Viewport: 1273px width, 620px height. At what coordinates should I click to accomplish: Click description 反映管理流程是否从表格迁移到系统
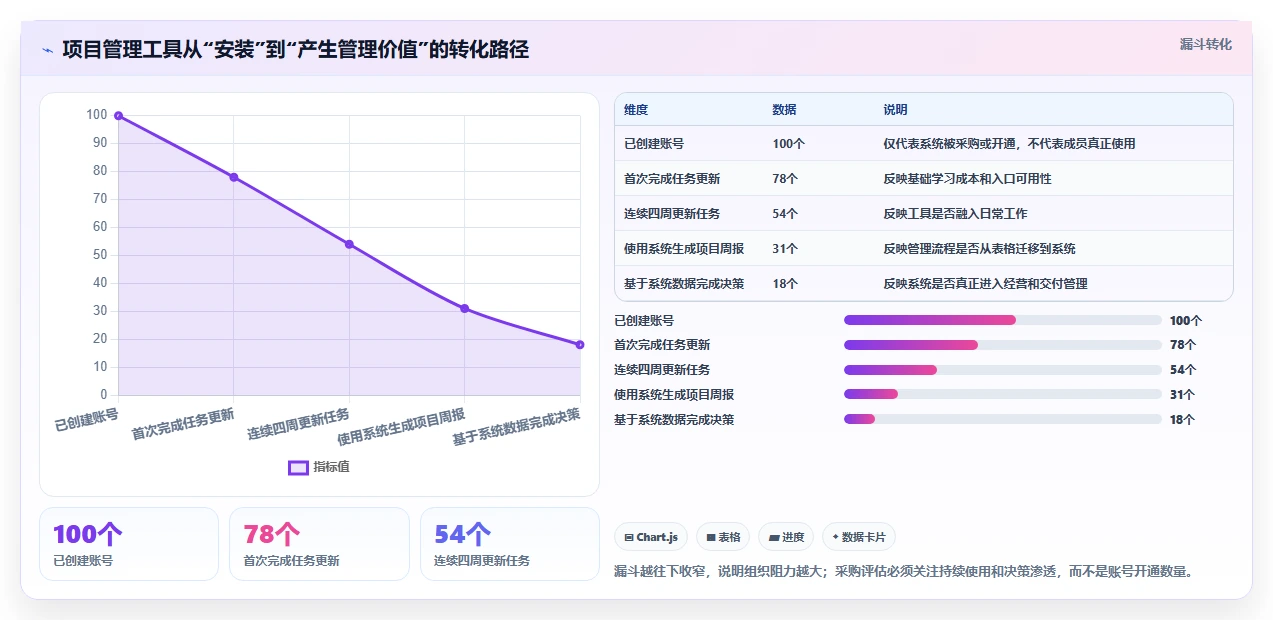pos(979,249)
